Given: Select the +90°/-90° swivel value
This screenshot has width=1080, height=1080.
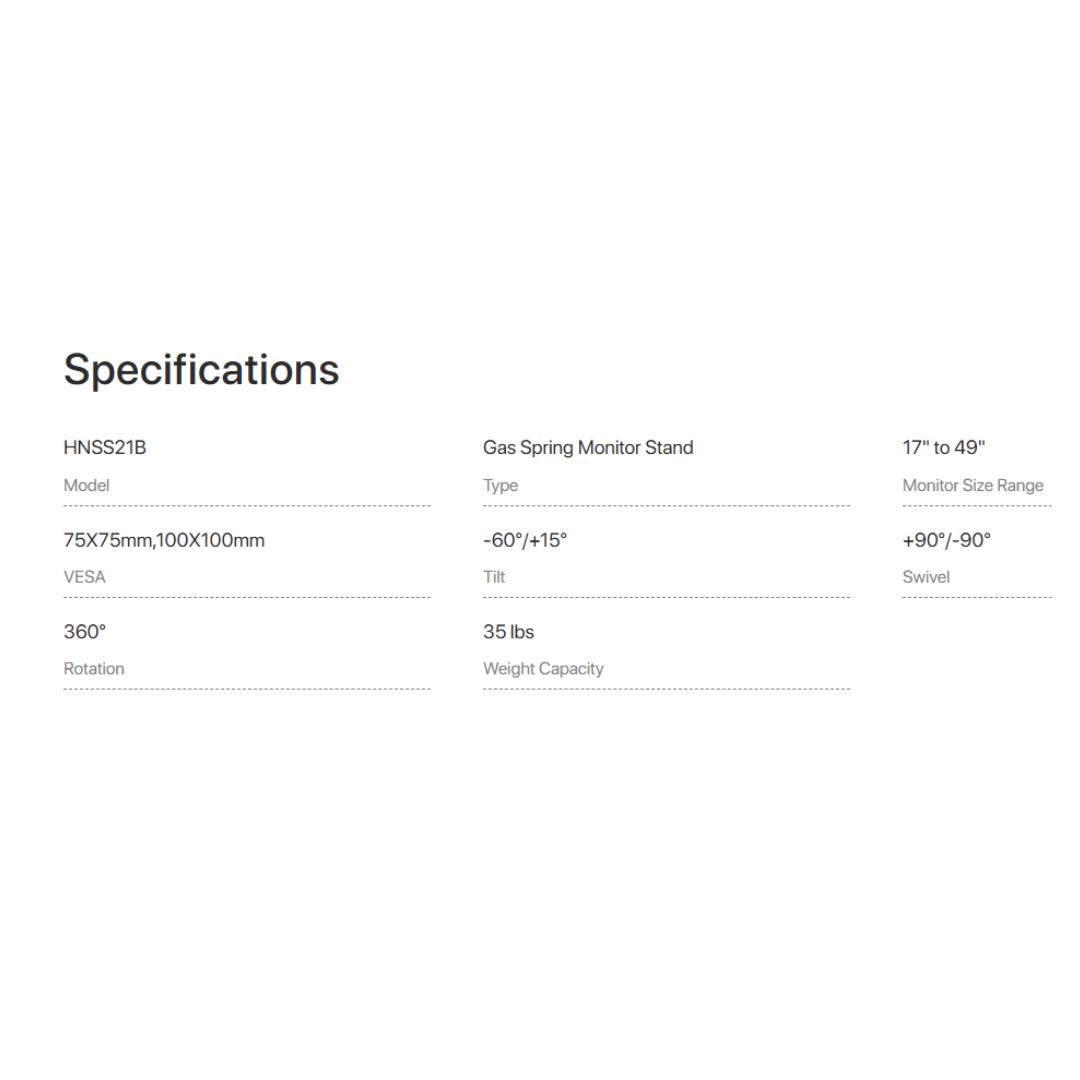Looking at the screenshot, I should 947,540.
